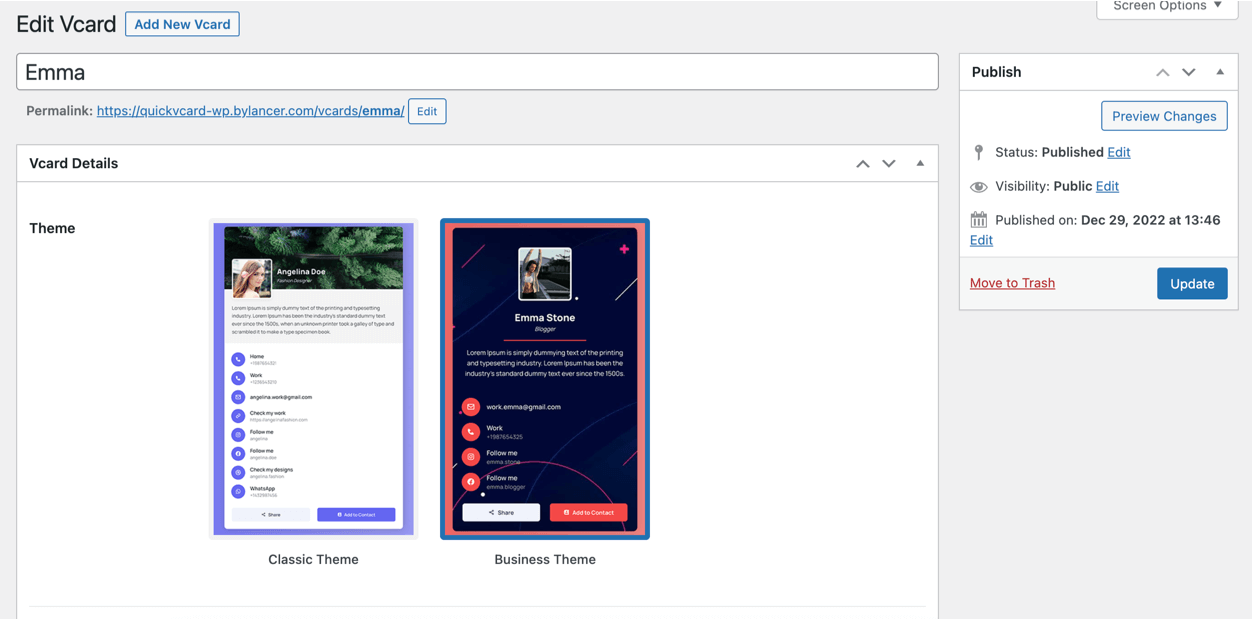Edit the Published status
Viewport: 1252px width, 619px height.
tap(1119, 152)
